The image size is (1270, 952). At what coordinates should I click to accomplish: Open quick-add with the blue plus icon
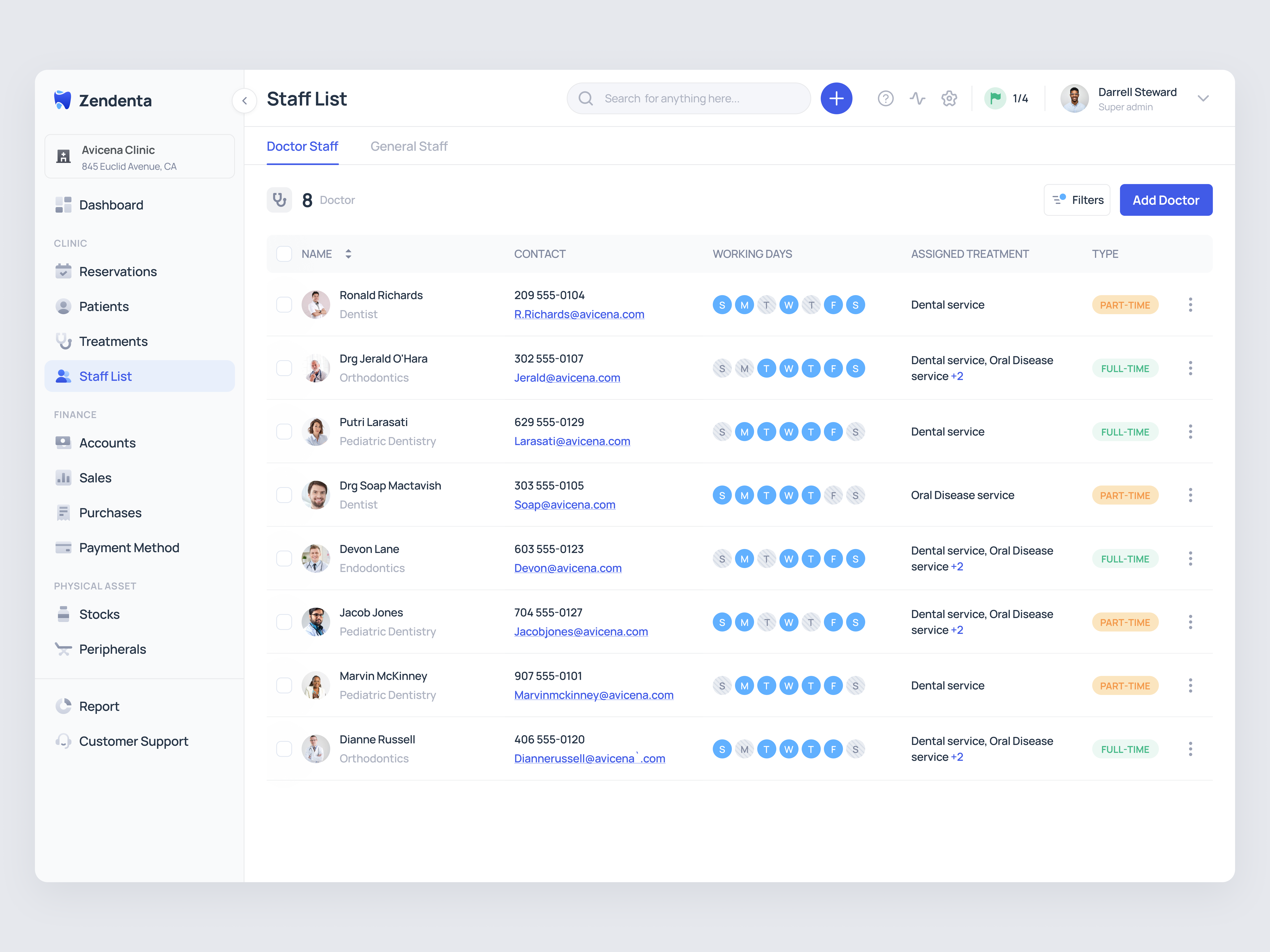click(837, 98)
